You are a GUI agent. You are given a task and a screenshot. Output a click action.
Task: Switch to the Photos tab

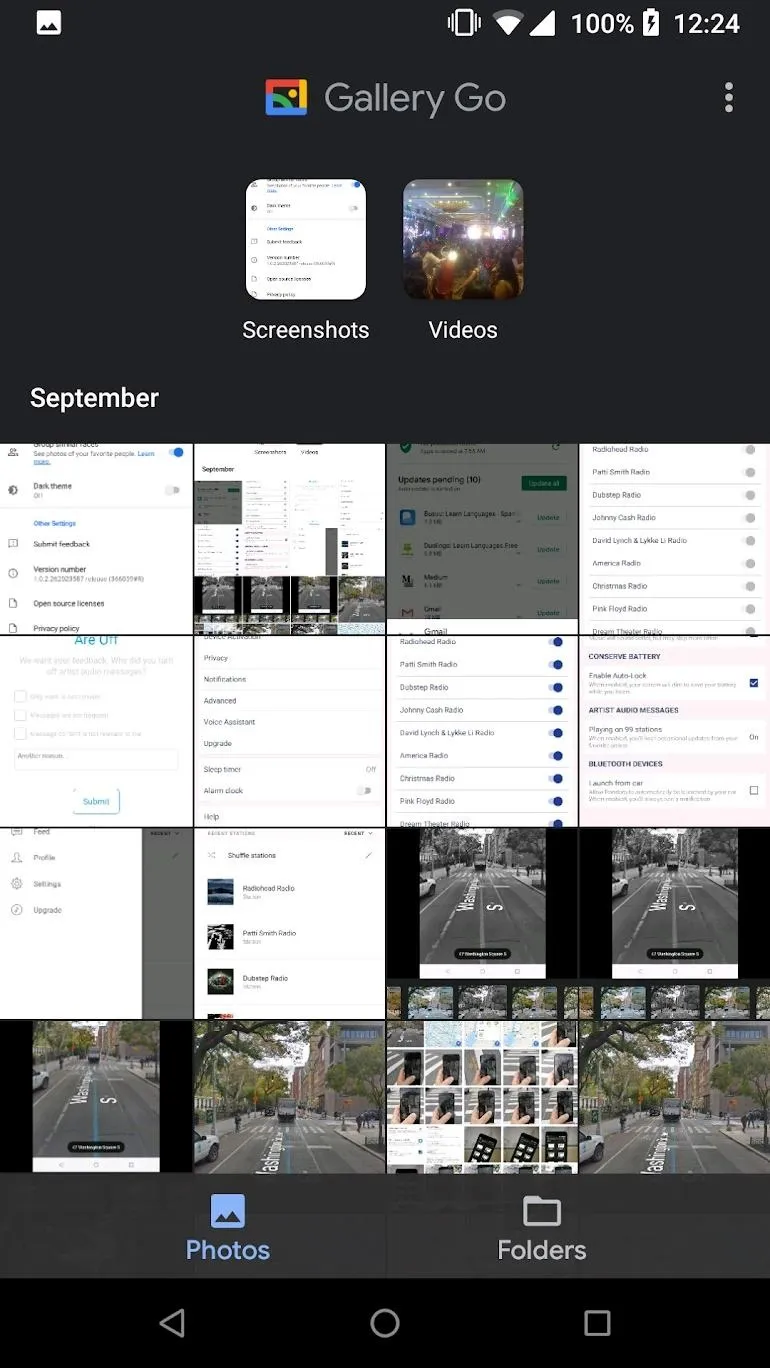pyautogui.click(x=228, y=1227)
